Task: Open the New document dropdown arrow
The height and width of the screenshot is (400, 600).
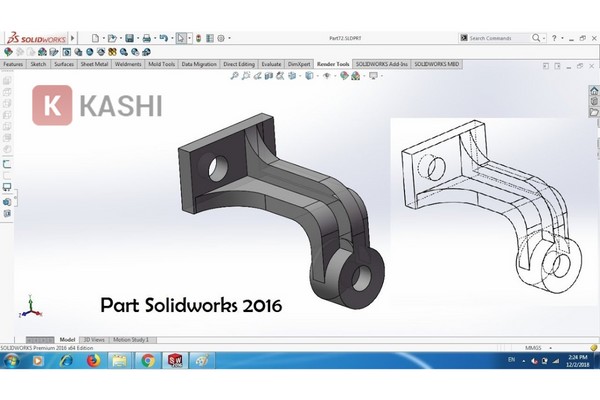Action: [x=104, y=38]
